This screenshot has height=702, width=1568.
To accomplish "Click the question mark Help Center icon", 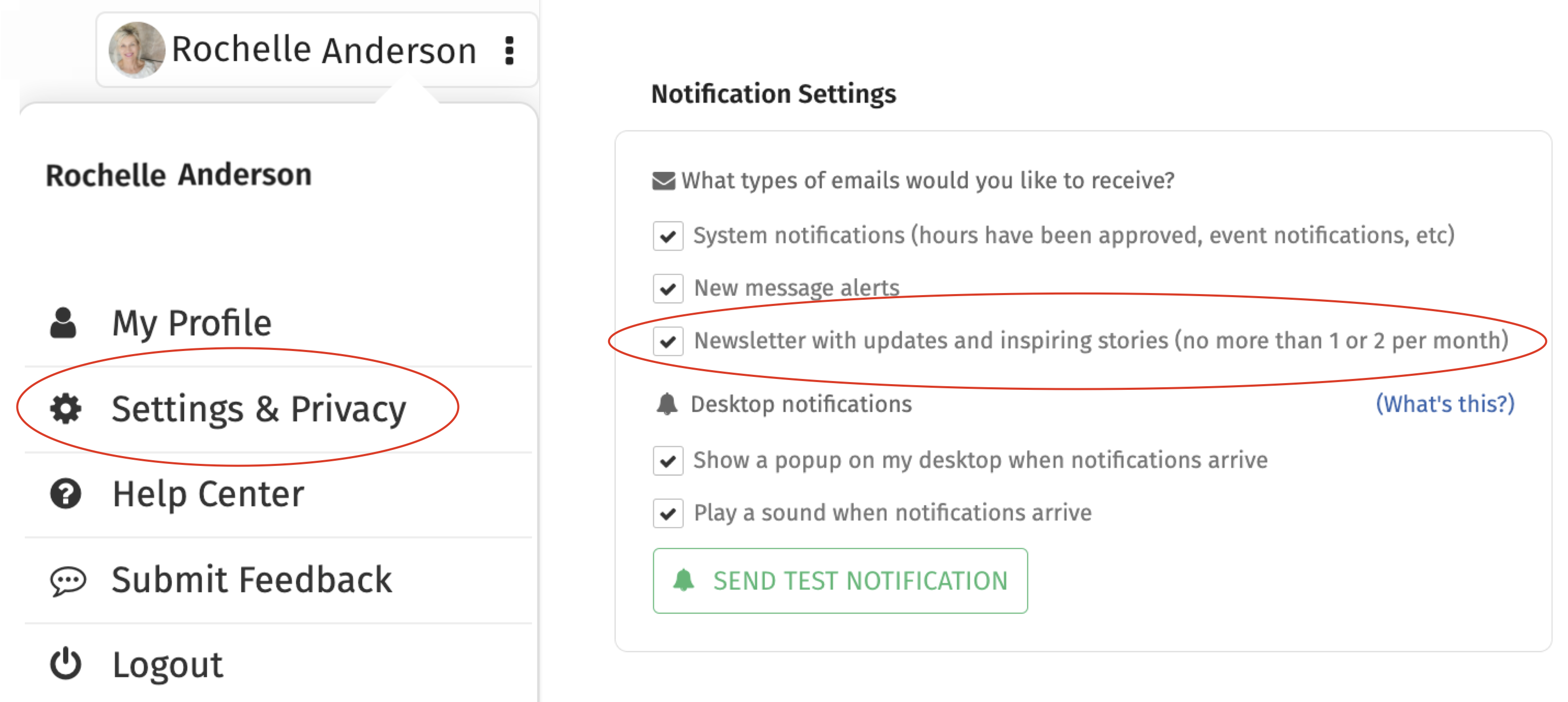I will point(66,493).
